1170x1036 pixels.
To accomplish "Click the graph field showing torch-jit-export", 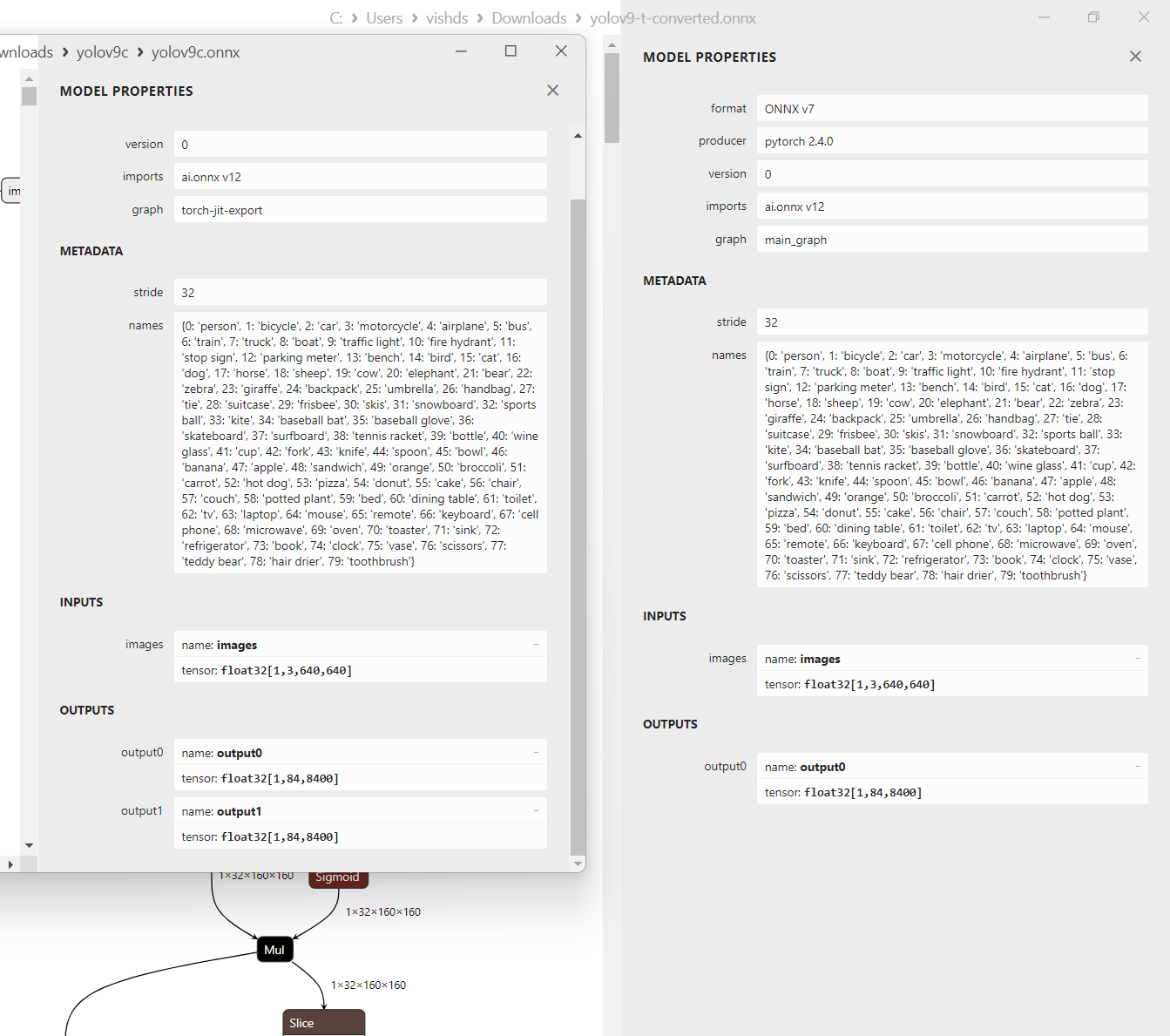I will click(360, 210).
